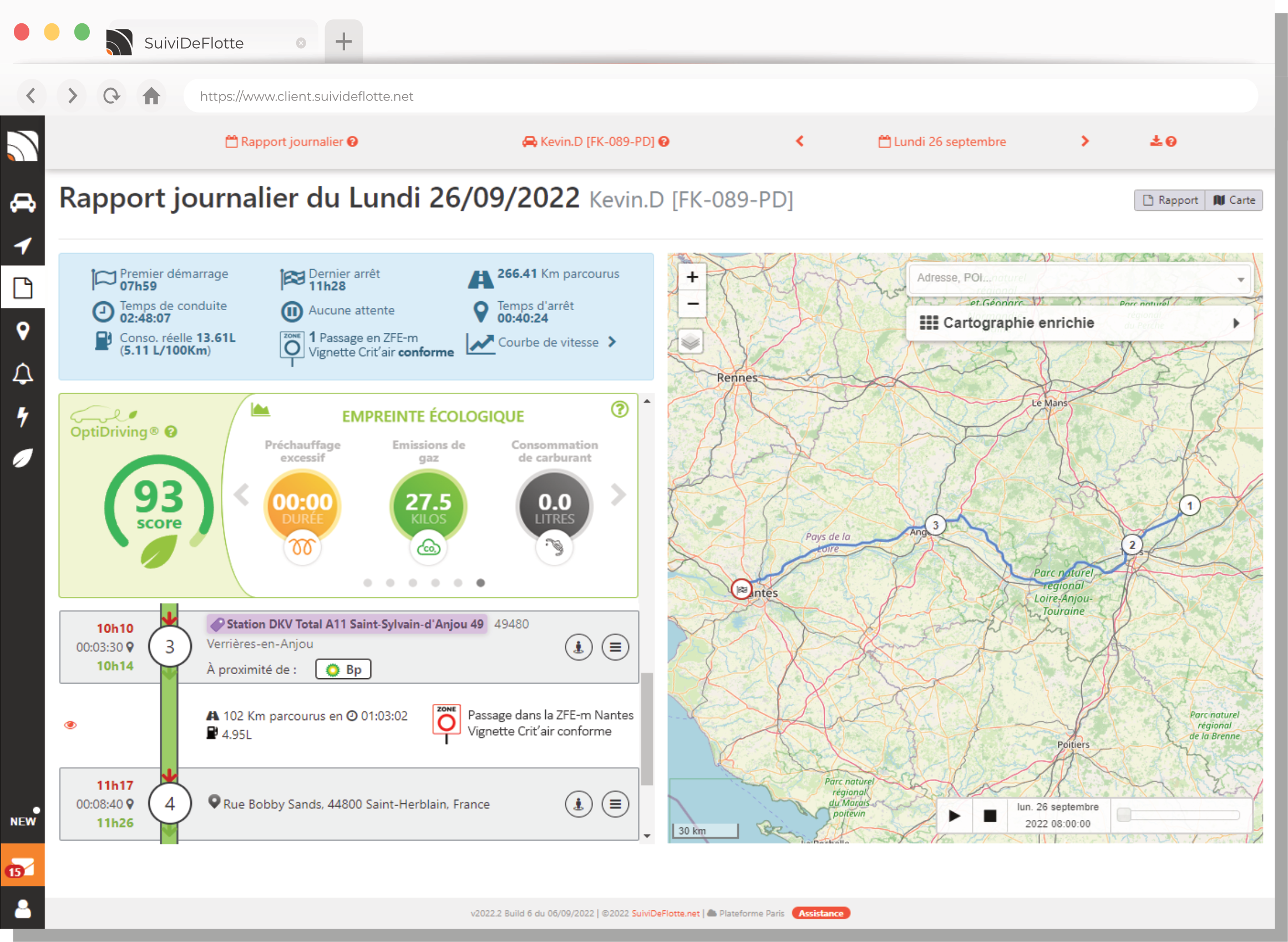Select the last carousel pagination dot
Viewport: 1288px width, 942px height.
click(x=481, y=583)
